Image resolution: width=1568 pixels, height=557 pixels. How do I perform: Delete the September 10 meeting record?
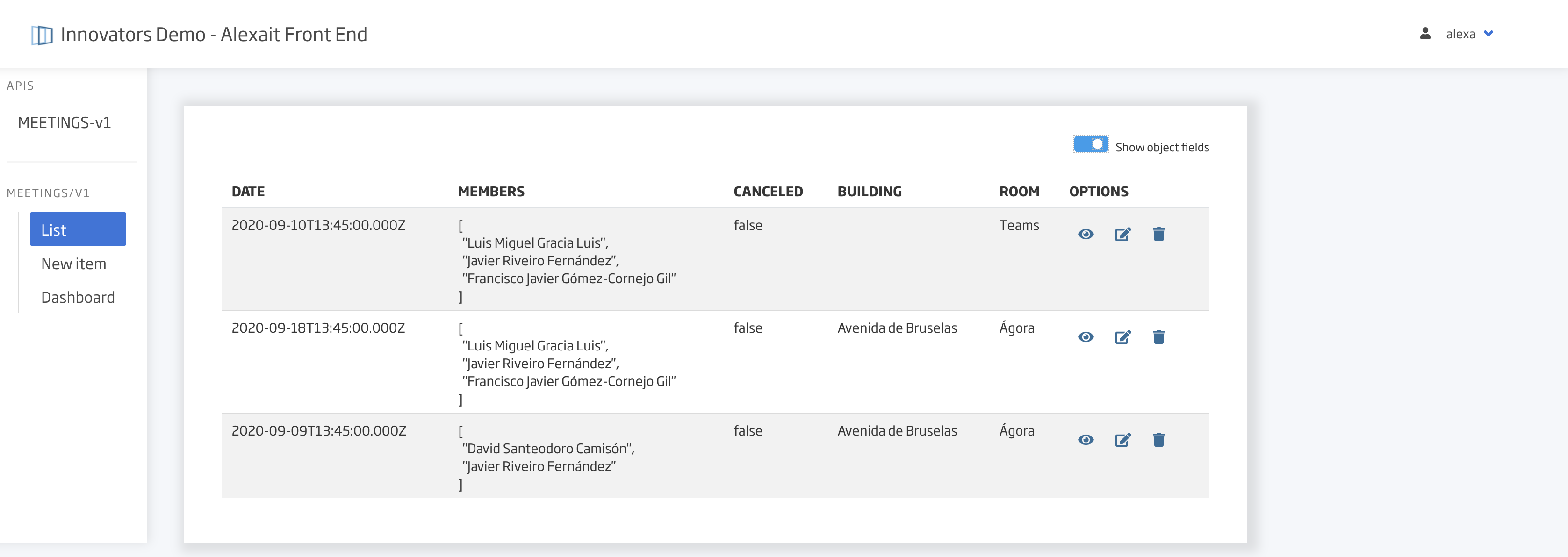pyautogui.click(x=1158, y=234)
